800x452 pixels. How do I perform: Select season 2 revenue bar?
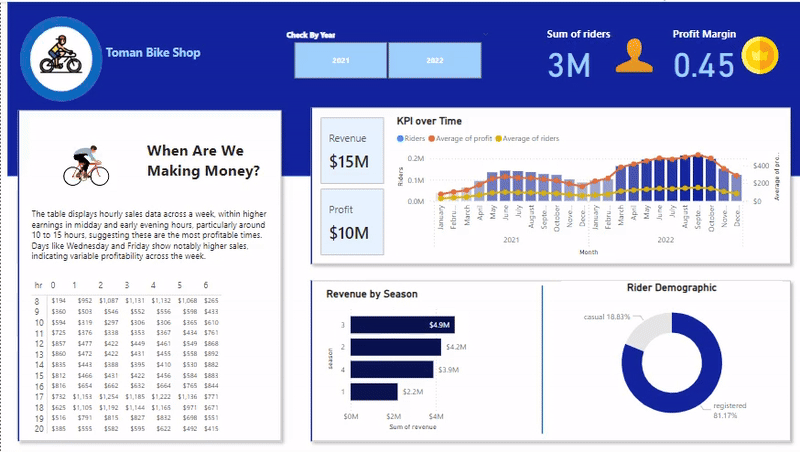[395, 347]
